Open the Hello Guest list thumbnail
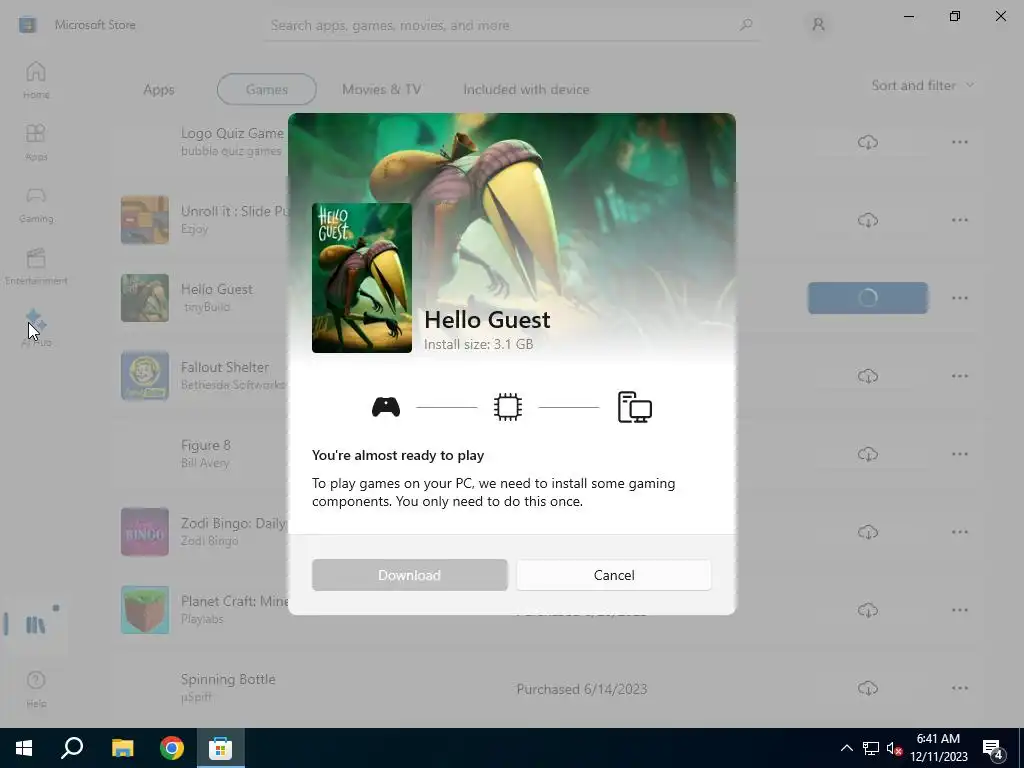Viewport: 1024px width, 768px height. 145,298
